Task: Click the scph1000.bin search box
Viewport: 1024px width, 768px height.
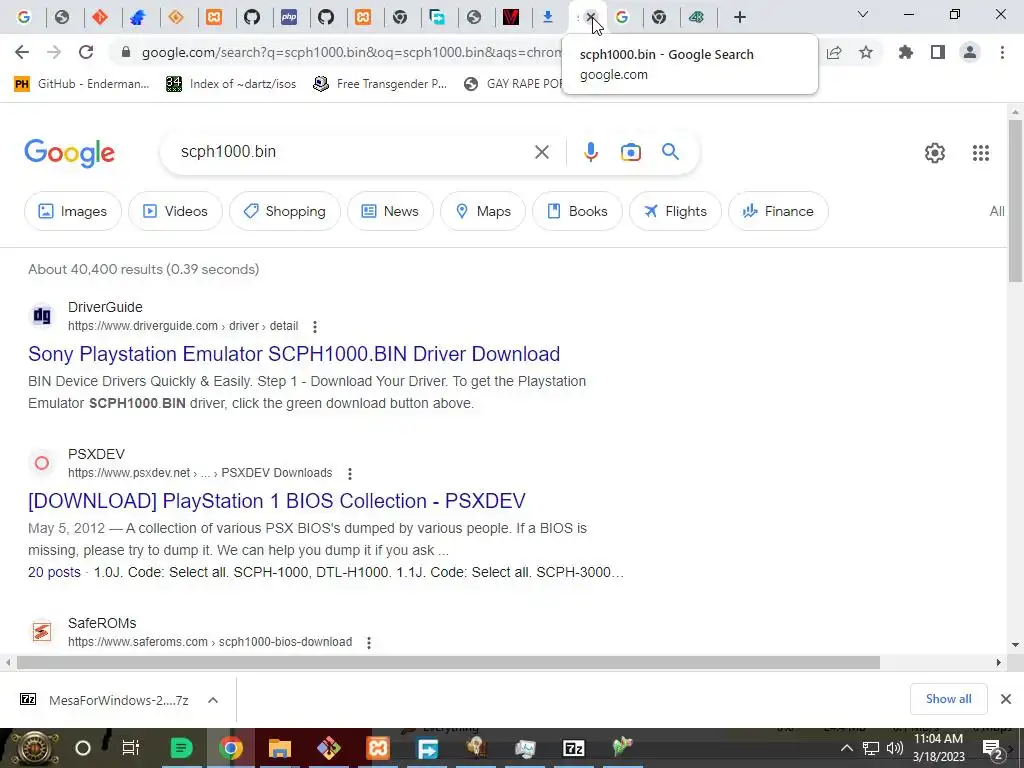Action: [353, 152]
